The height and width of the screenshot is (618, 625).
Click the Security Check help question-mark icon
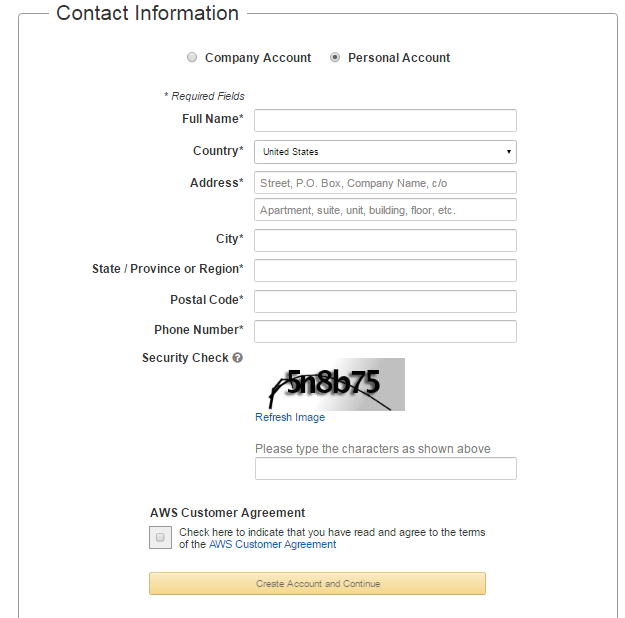(x=238, y=358)
